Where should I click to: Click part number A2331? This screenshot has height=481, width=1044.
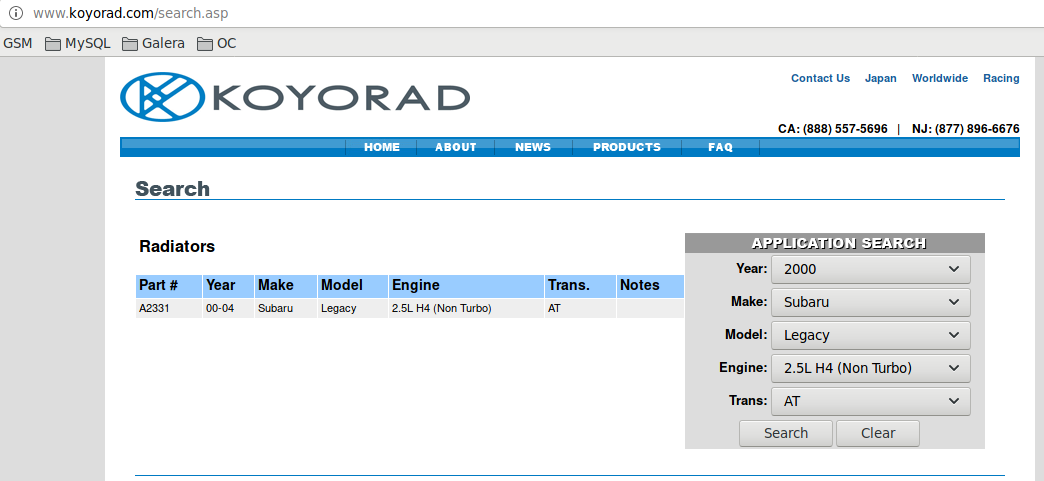[152, 308]
